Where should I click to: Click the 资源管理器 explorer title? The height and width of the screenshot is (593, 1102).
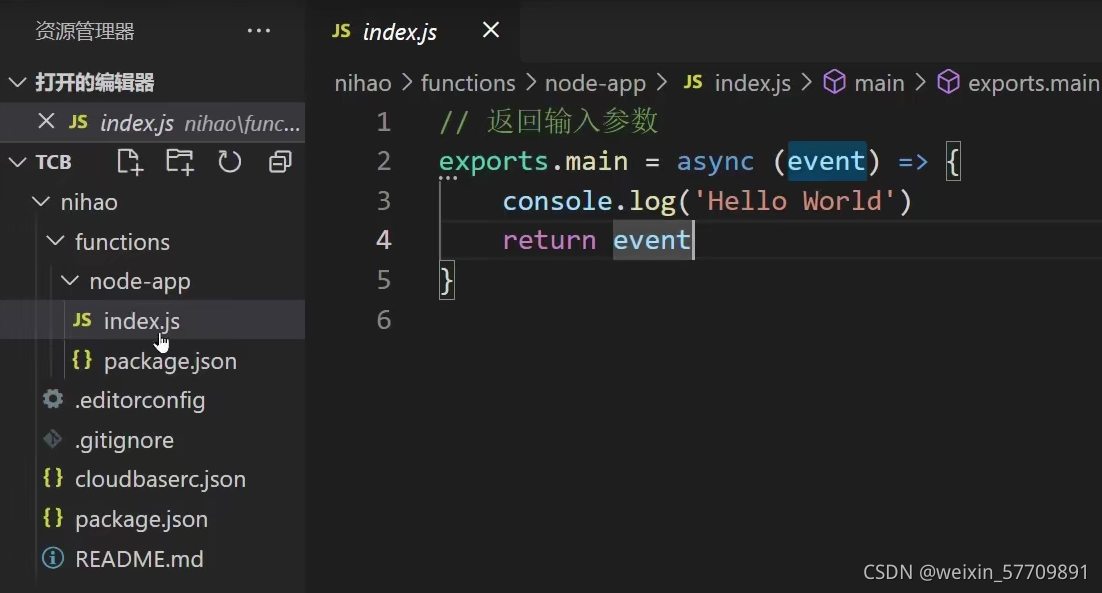[85, 31]
